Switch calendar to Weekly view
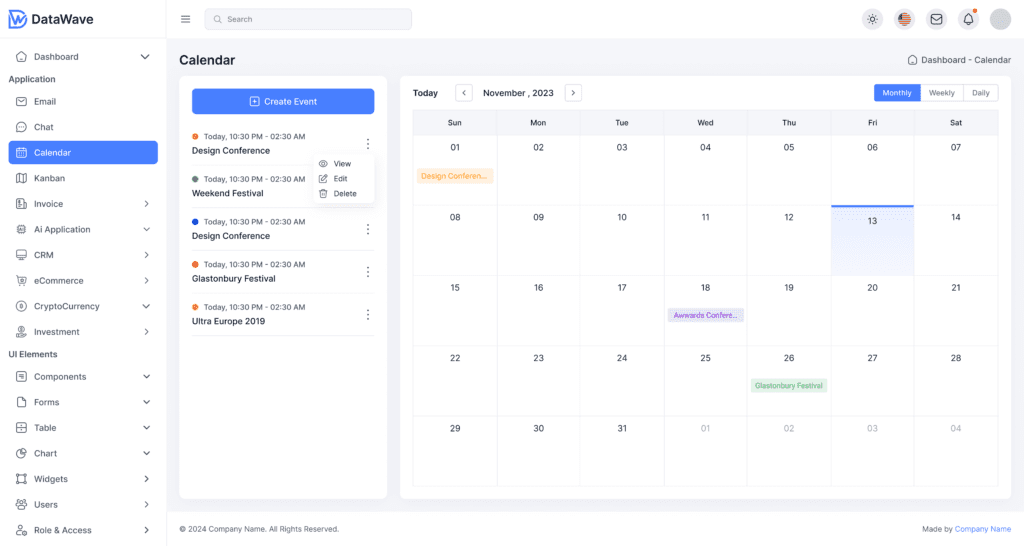 (x=941, y=93)
